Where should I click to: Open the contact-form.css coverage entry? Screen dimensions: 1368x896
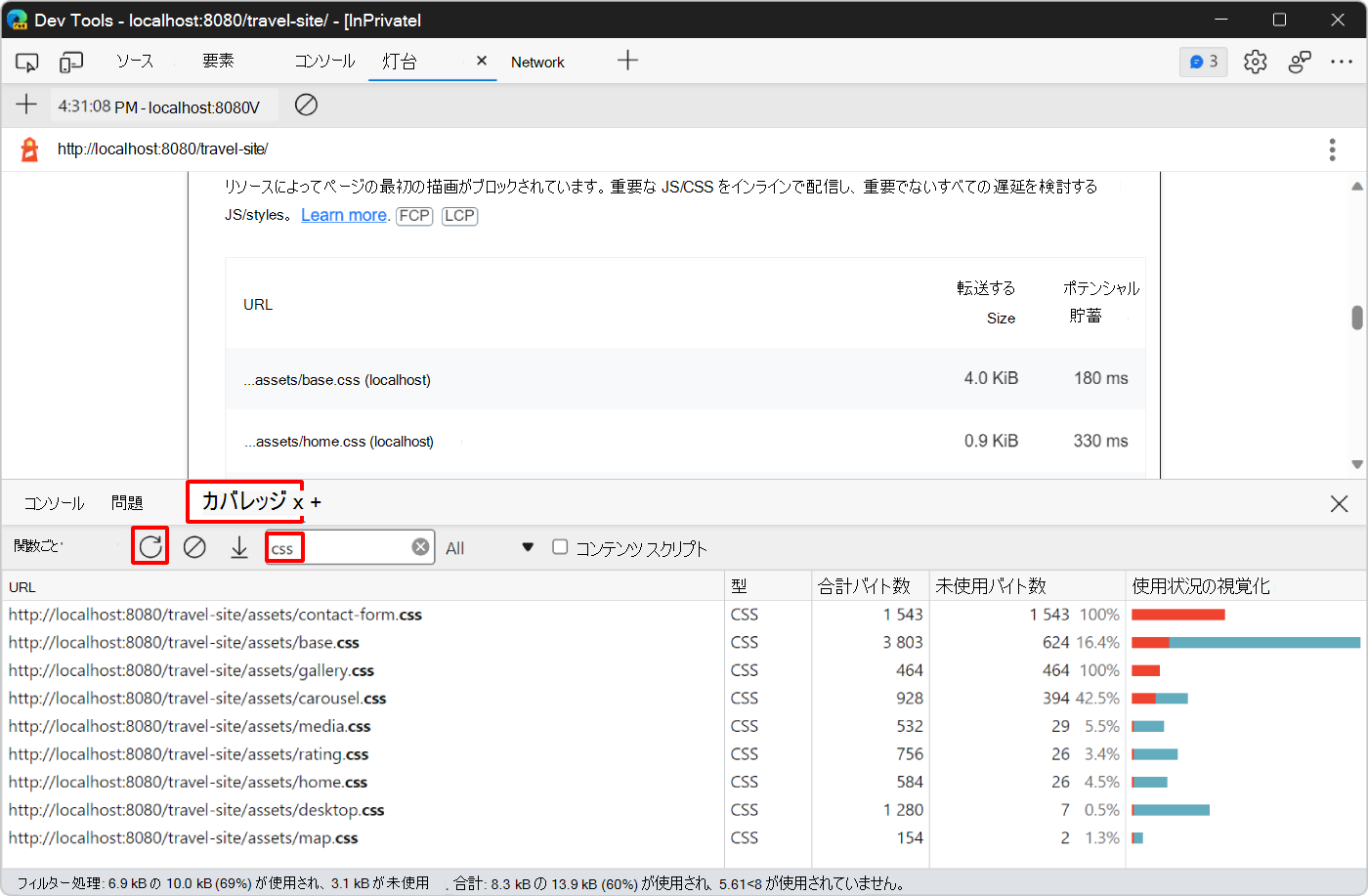[214, 614]
